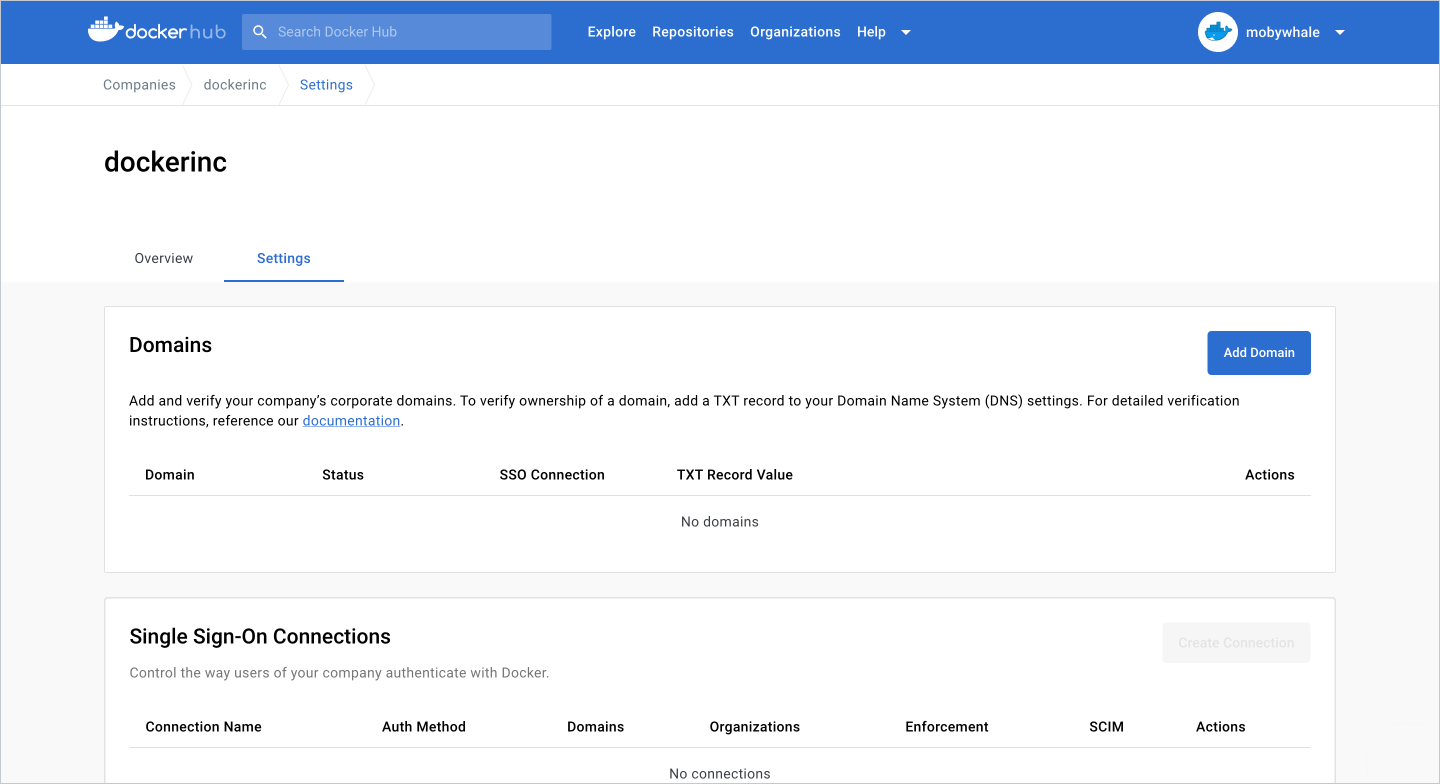The width and height of the screenshot is (1440, 784).
Task: Expand the mobywhale account dropdown arrow
Action: point(1340,32)
